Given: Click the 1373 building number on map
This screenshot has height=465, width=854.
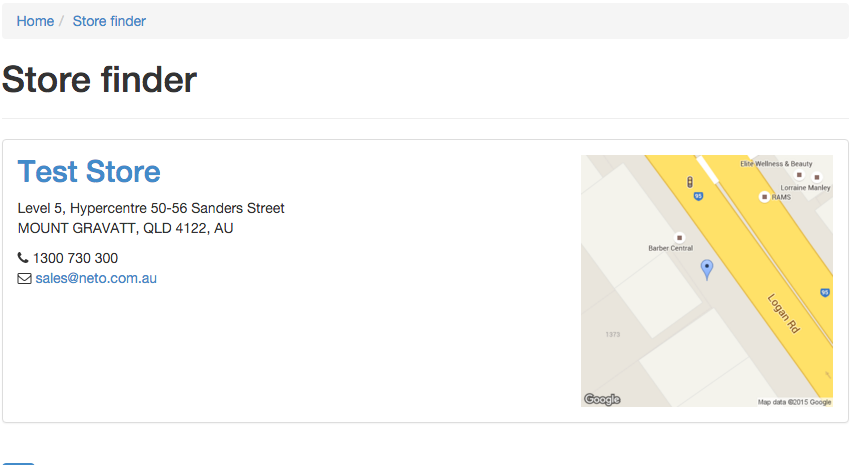Looking at the screenshot, I should click(614, 334).
